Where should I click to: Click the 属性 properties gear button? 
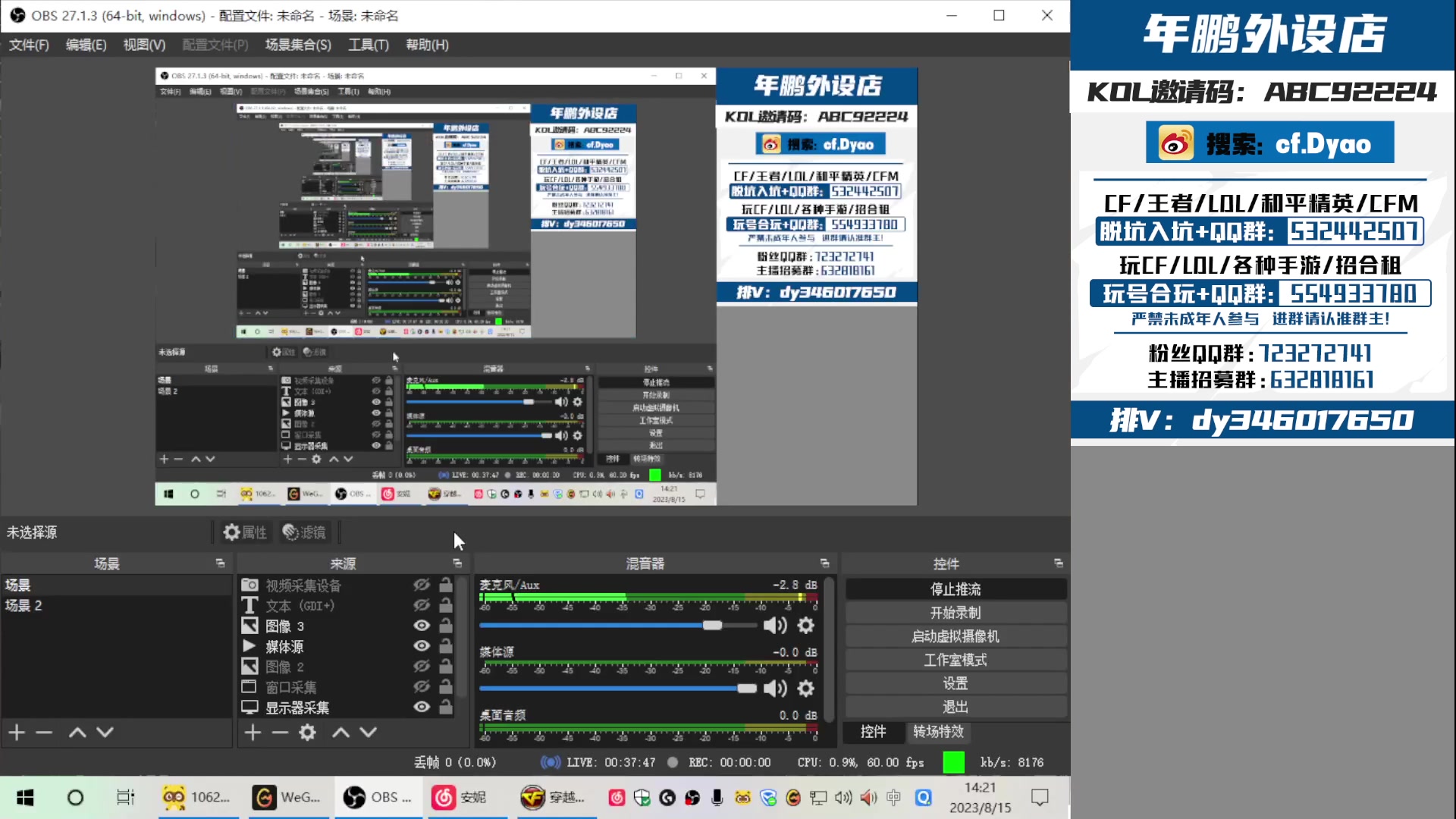[x=245, y=532]
